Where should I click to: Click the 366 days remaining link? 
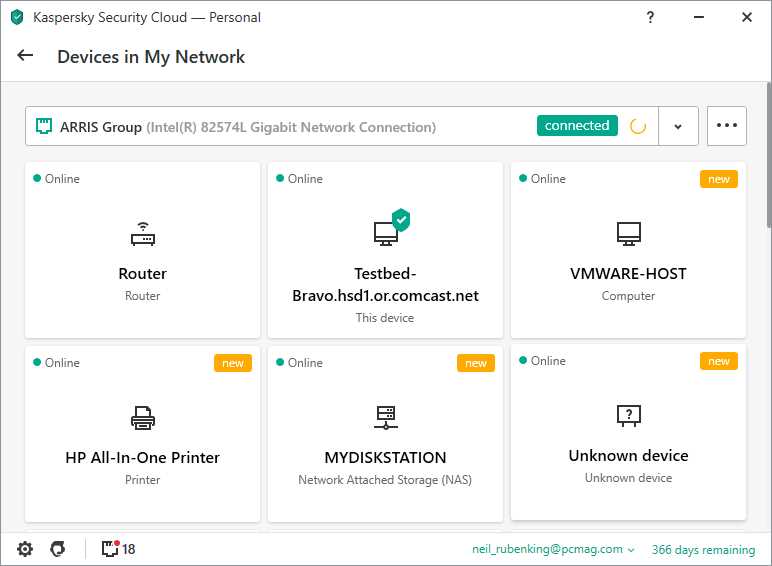click(x=703, y=550)
